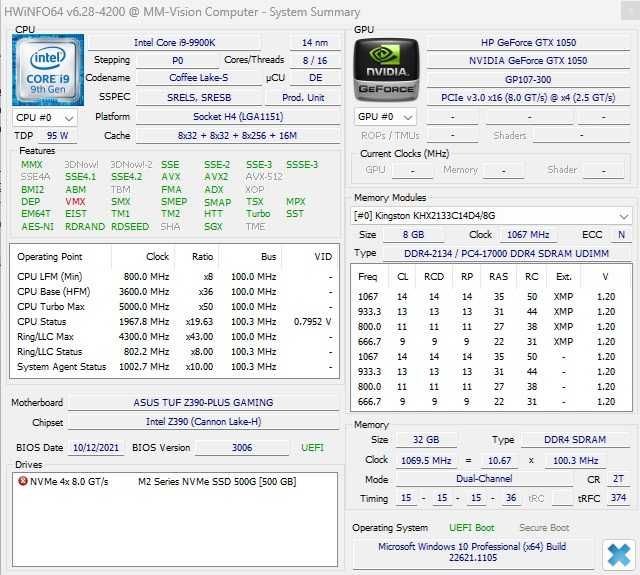
Task: Click the SRELS, SRESB SSPEC value
Action: (199, 98)
